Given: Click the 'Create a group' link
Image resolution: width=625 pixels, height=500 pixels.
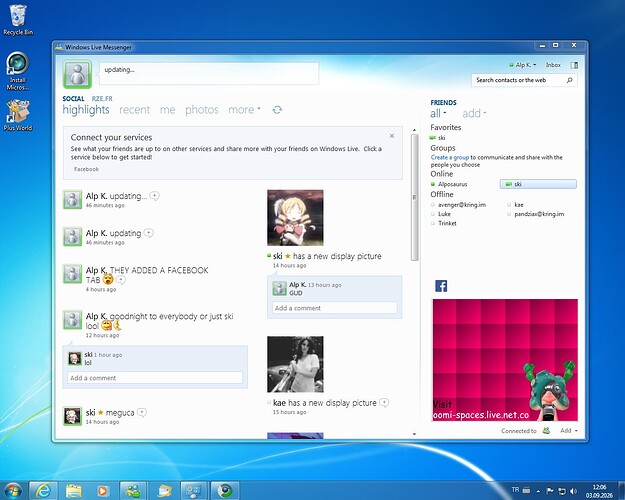Looking at the screenshot, I should click(450, 157).
